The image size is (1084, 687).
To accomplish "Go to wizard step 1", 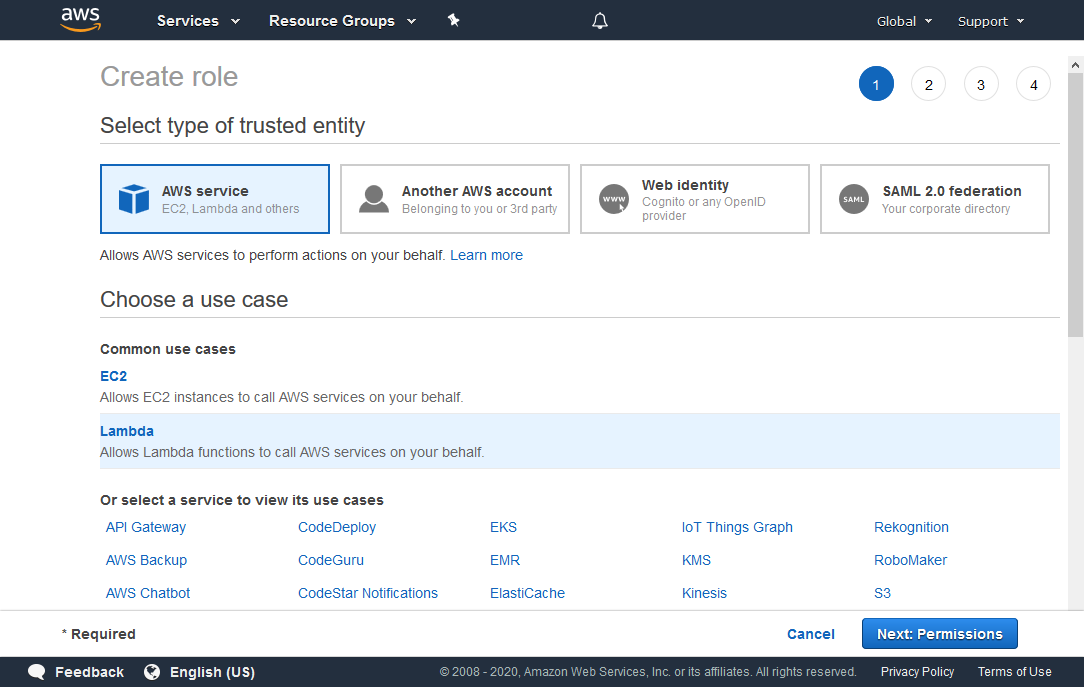I will click(876, 84).
